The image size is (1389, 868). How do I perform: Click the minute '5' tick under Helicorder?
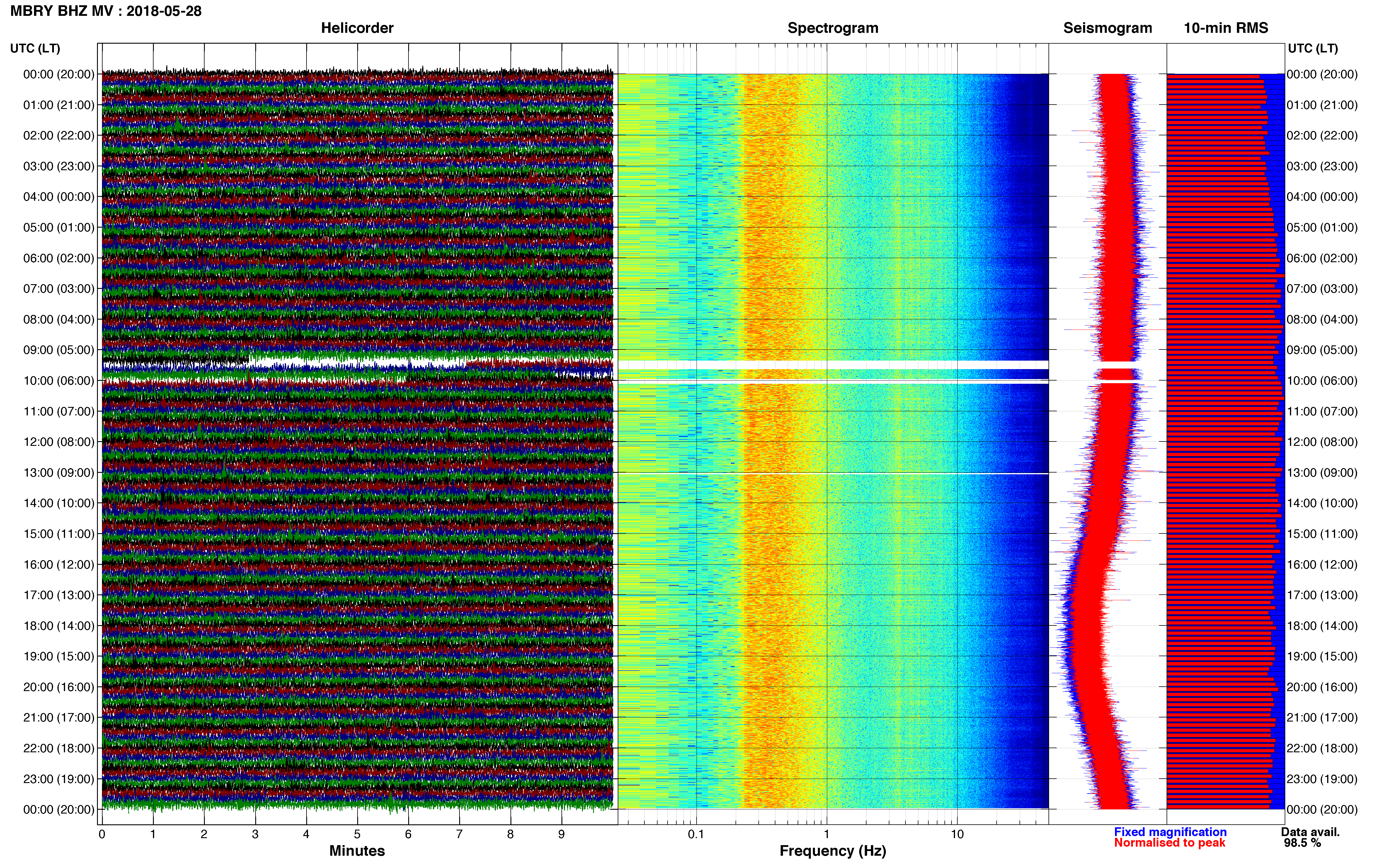click(x=357, y=834)
